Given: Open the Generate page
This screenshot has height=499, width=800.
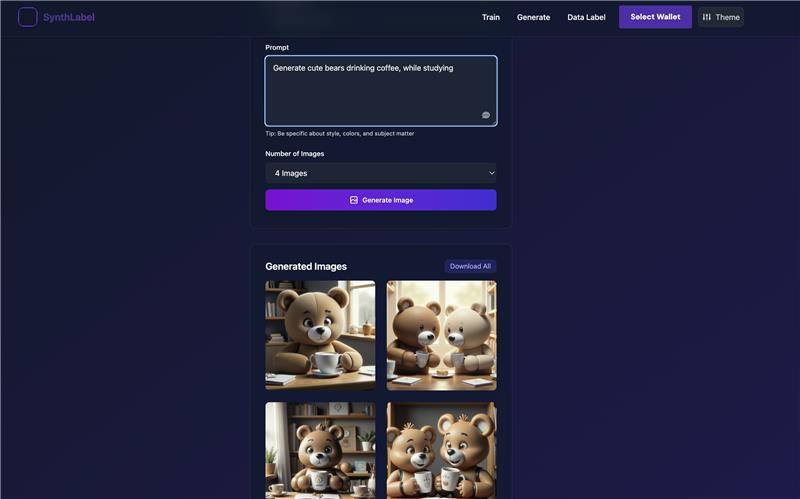Looking at the screenshot, I should click(x=533, y=17).
